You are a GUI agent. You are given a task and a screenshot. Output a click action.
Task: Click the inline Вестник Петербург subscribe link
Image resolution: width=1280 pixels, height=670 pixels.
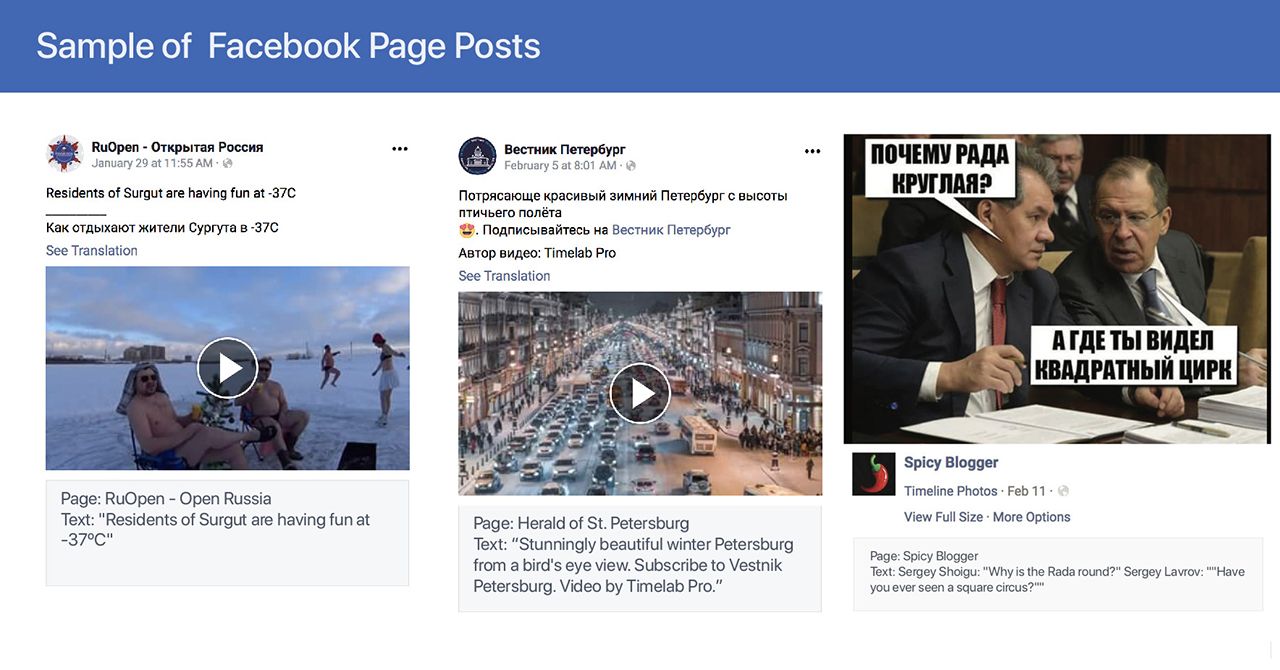pyautogui.click(x=671, y=230)
